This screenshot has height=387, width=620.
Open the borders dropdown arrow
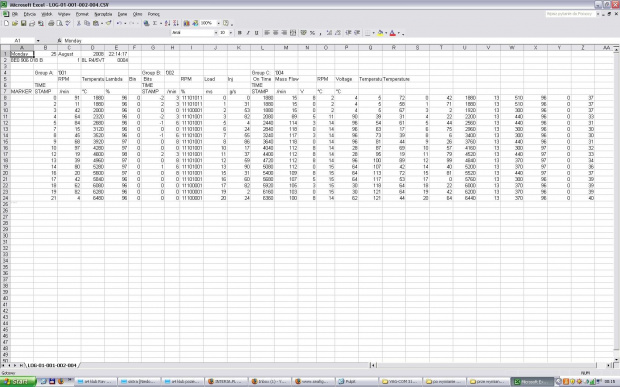click(373, 33)
